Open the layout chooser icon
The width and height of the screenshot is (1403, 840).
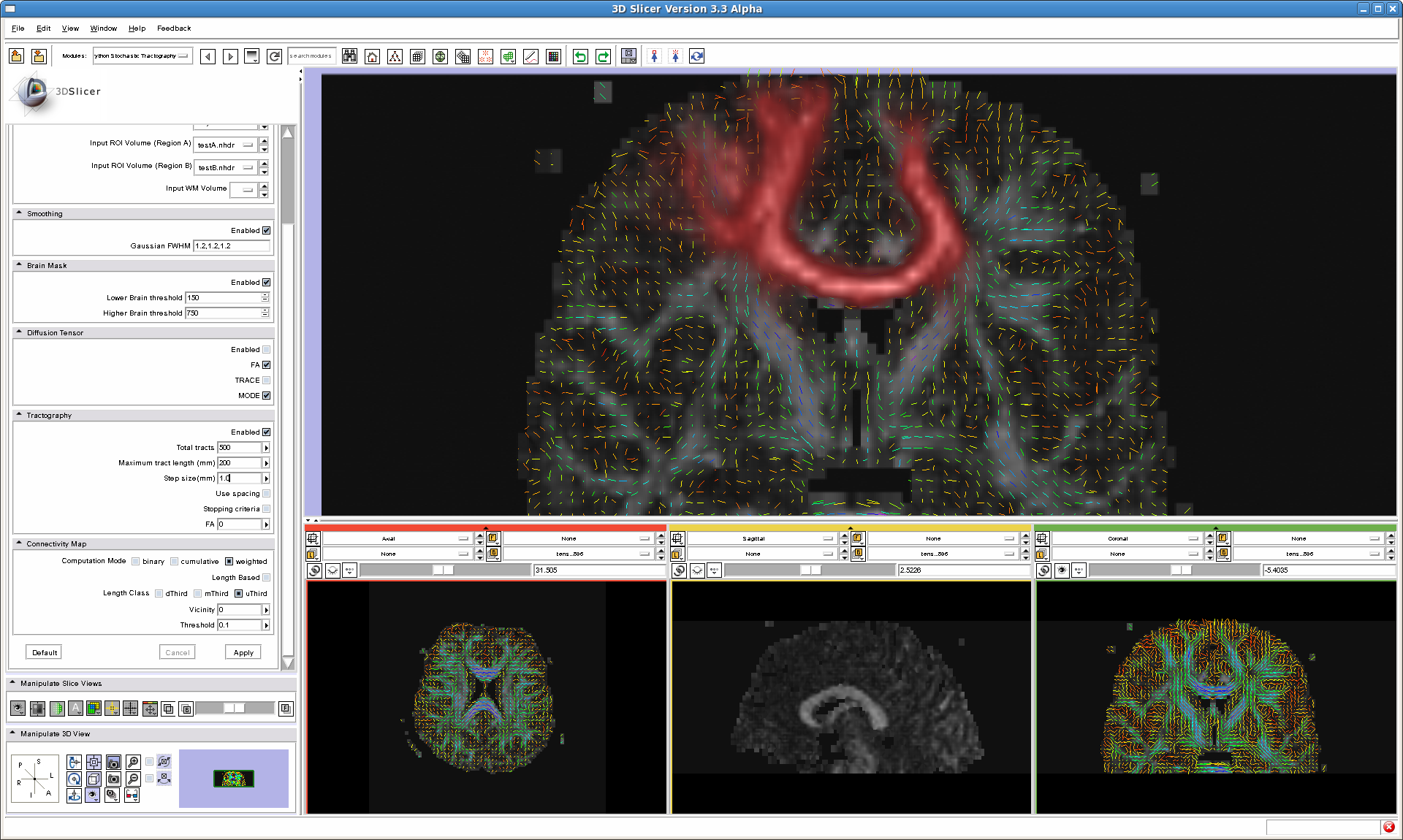click(628, 56)
